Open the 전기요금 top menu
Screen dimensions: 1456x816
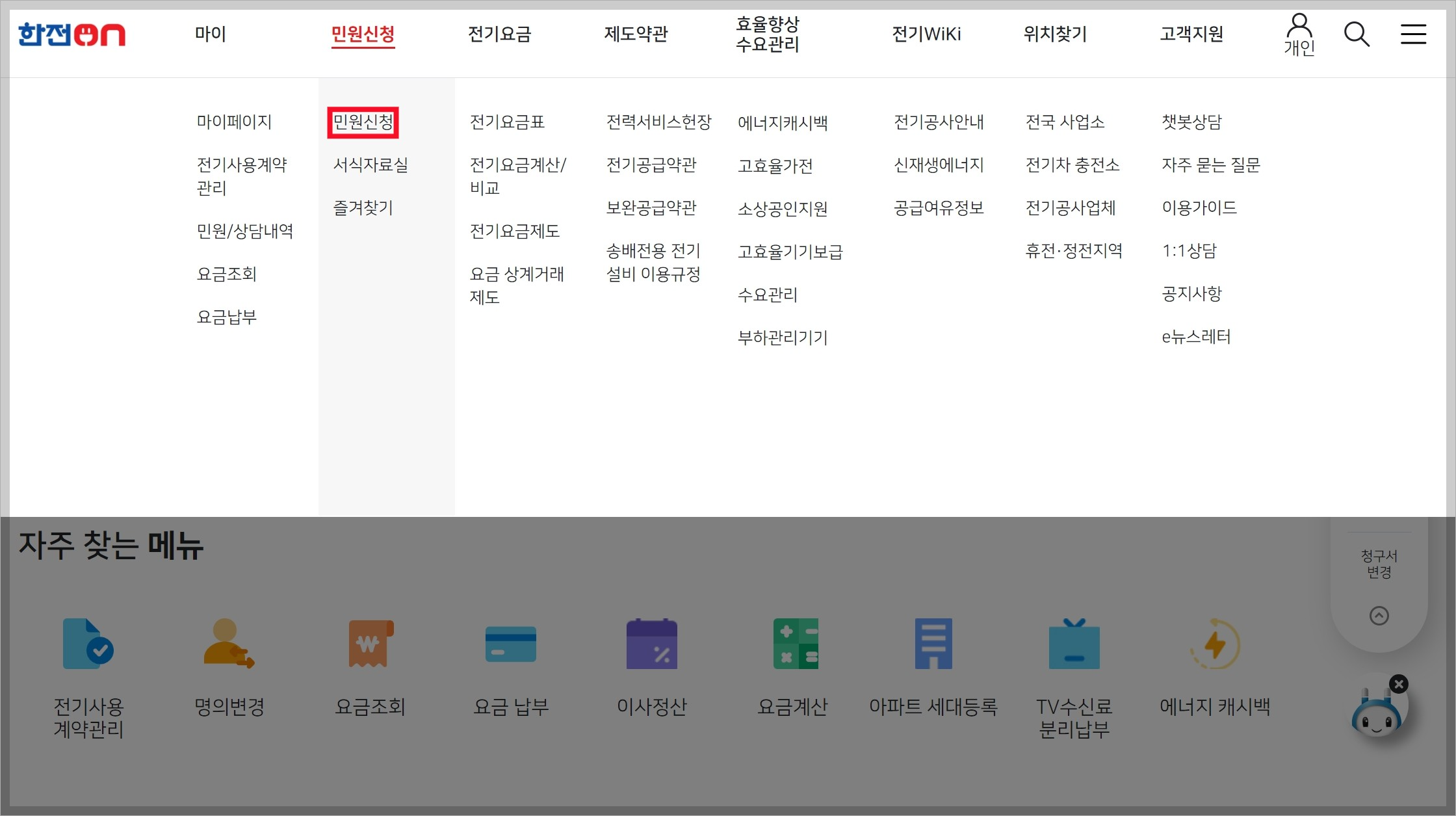[499, 34]
